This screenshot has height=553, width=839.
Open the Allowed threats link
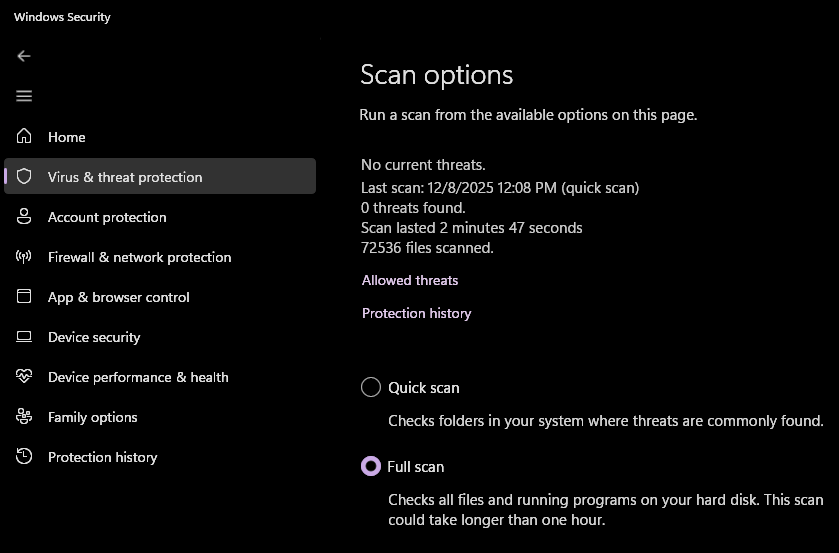tap(410, 281)
